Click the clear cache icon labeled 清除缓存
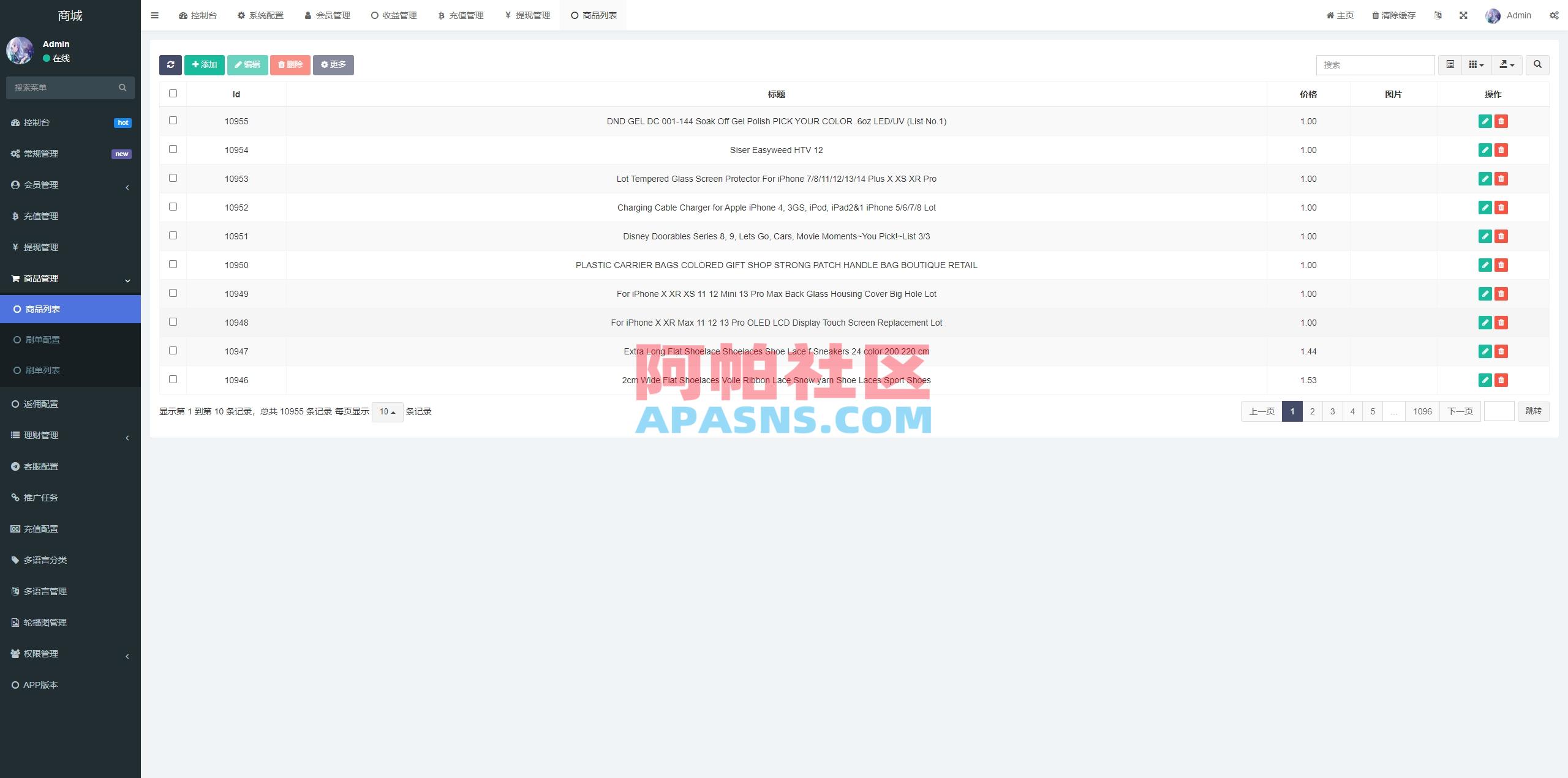 pos(1393,15)
